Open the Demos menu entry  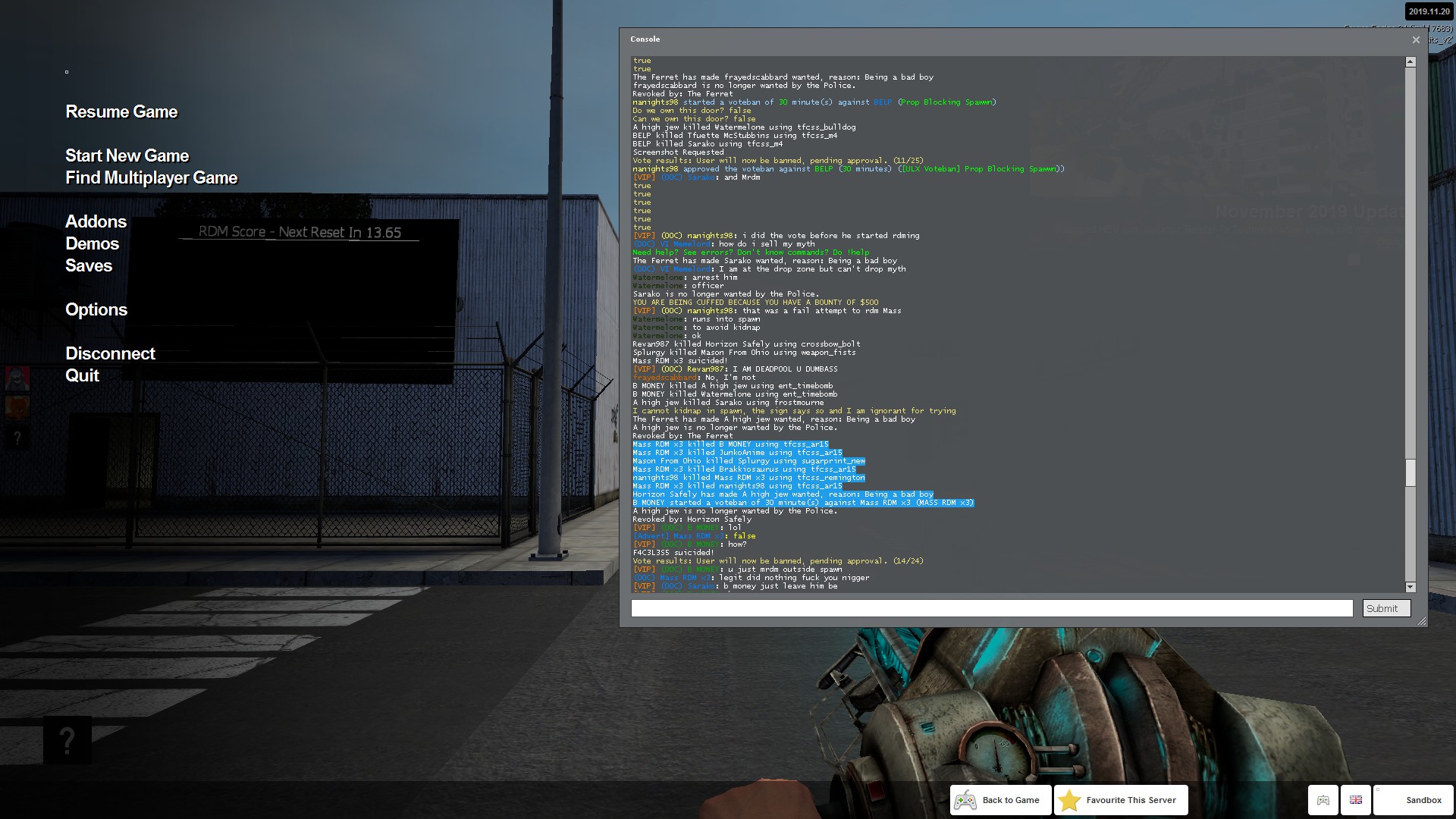point(92,244)
